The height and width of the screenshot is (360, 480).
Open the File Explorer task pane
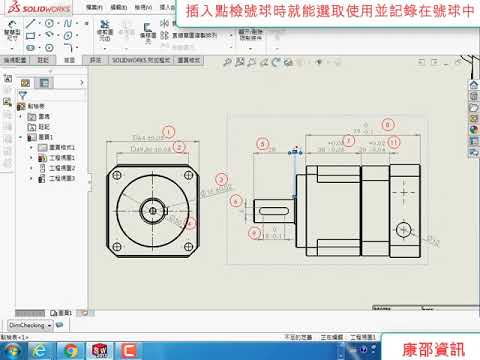pos(474,108)
